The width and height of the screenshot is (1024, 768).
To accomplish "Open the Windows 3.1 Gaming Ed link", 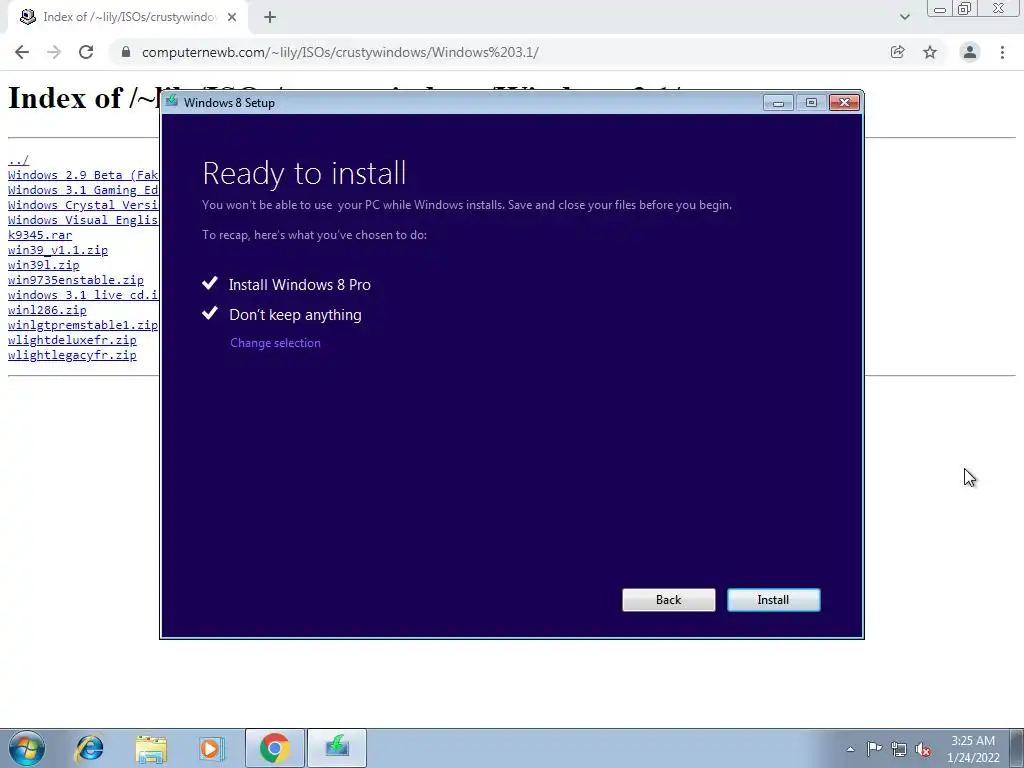I will coord(83,190).
